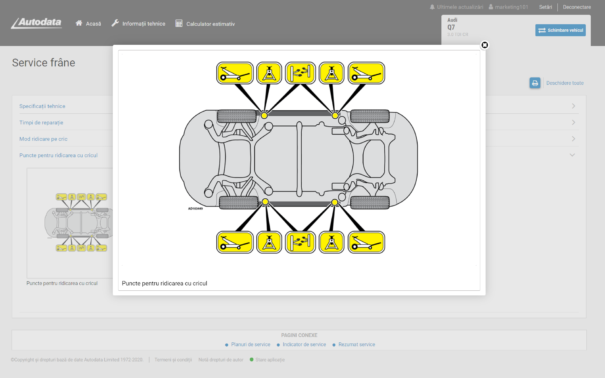The height and width of the screenshot is (378, 605).
Task: Click chevron at right of Timpi de reparație row
Action: click(x=573, y=122)
